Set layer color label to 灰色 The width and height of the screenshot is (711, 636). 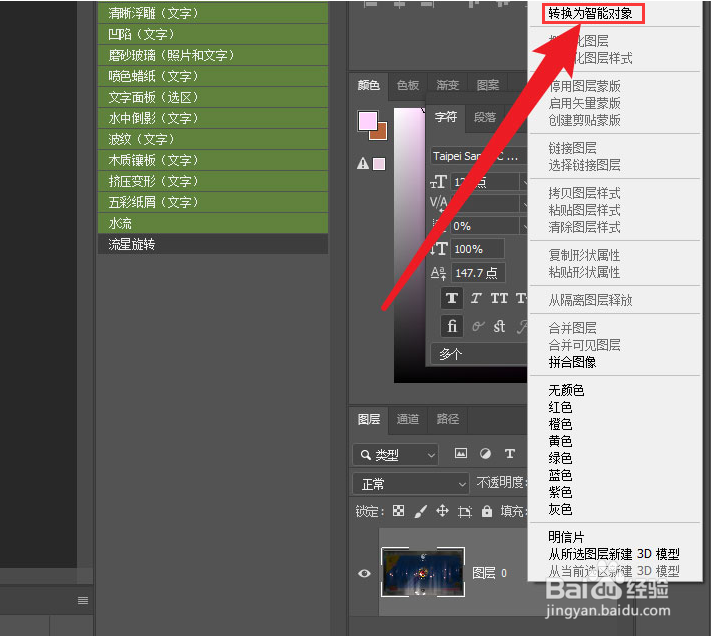(560, 509)
